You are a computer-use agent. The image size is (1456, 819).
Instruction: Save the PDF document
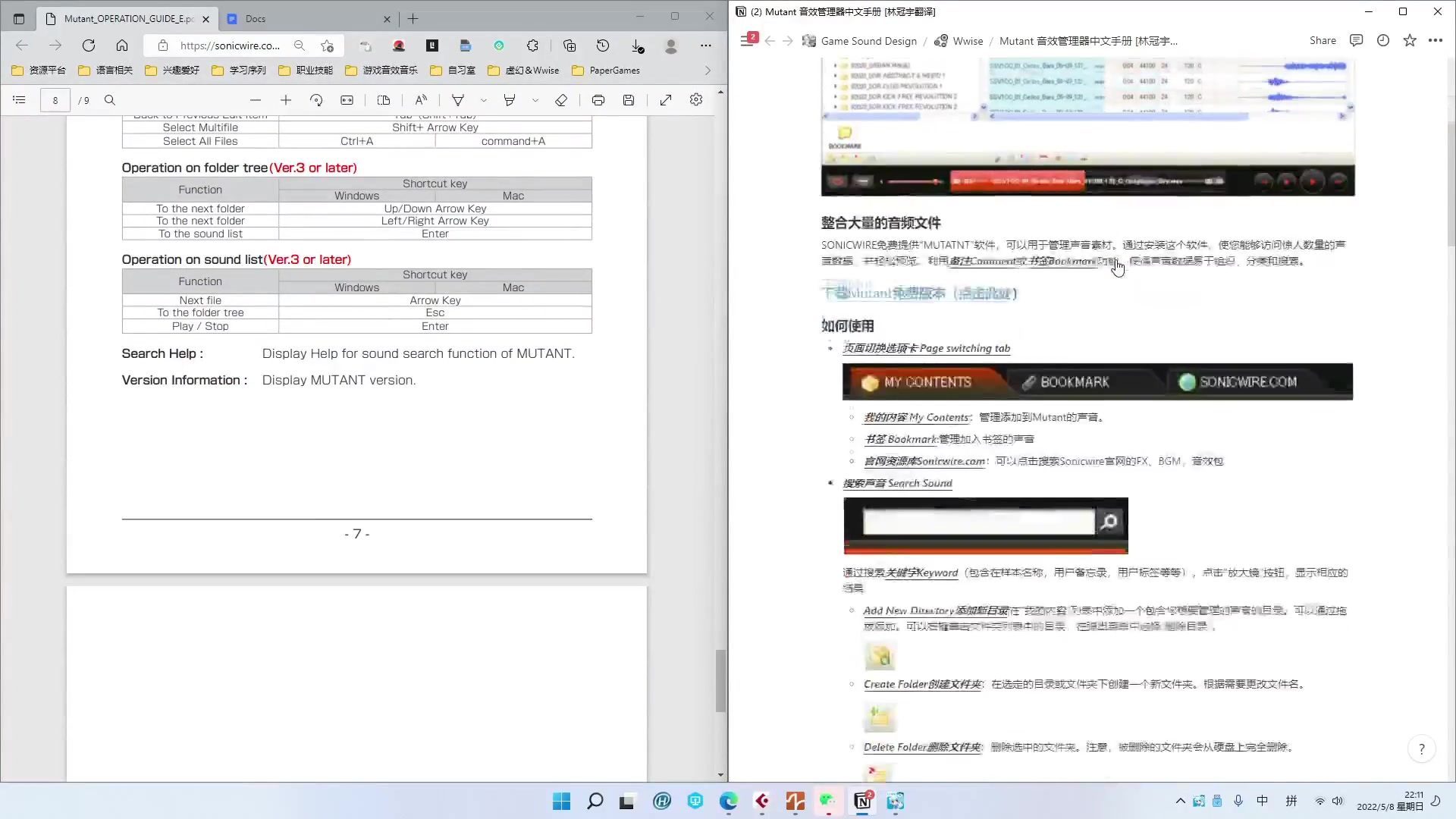coord(629,100)
